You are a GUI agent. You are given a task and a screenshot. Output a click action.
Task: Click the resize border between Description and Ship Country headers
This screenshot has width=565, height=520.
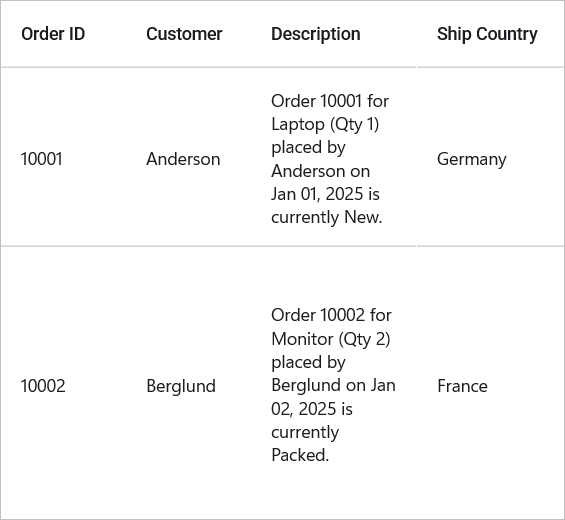[x=417, y=34]
